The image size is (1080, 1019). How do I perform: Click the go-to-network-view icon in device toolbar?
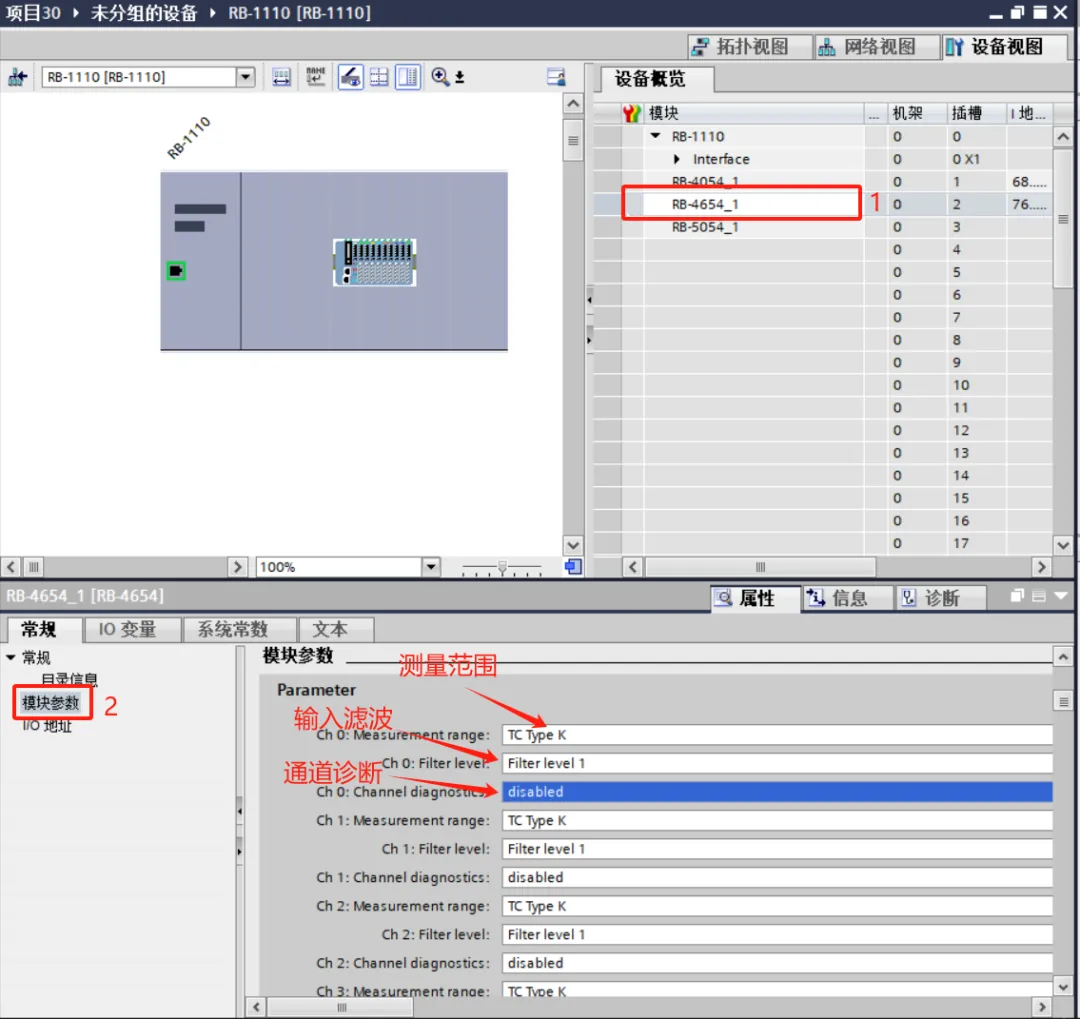[17, 77]
